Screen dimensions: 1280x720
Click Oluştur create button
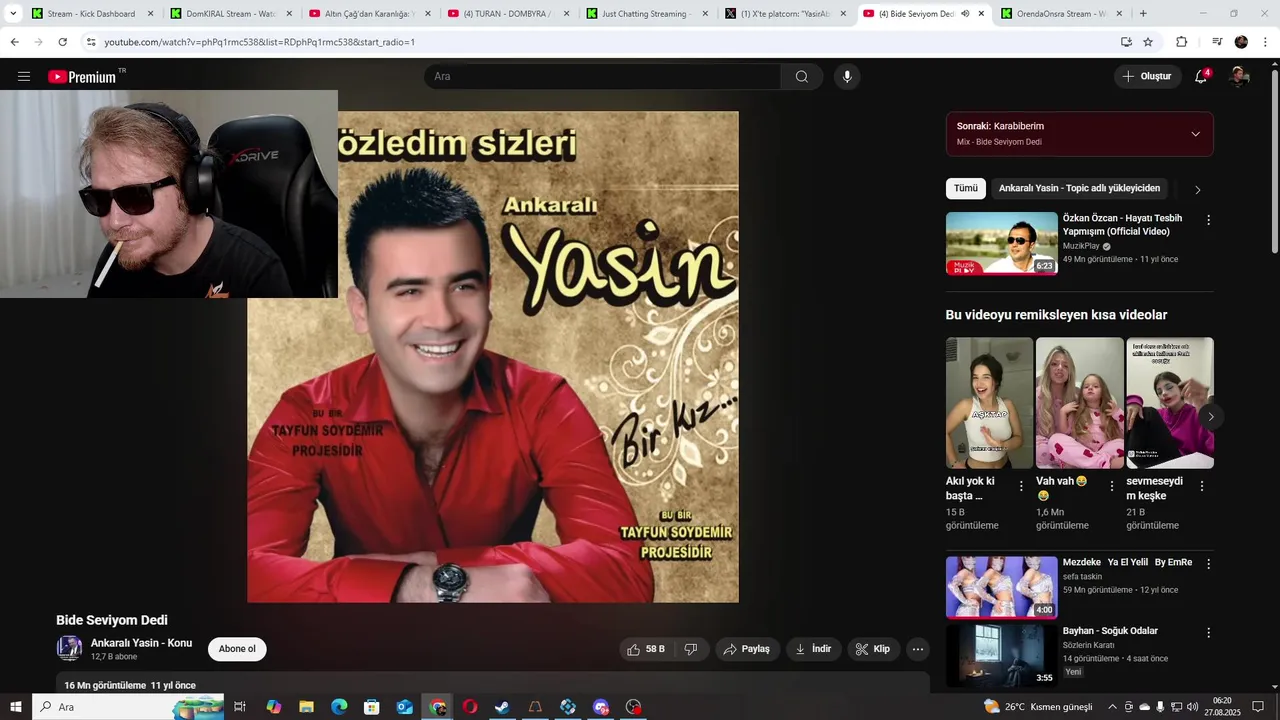pos(1147,77)
